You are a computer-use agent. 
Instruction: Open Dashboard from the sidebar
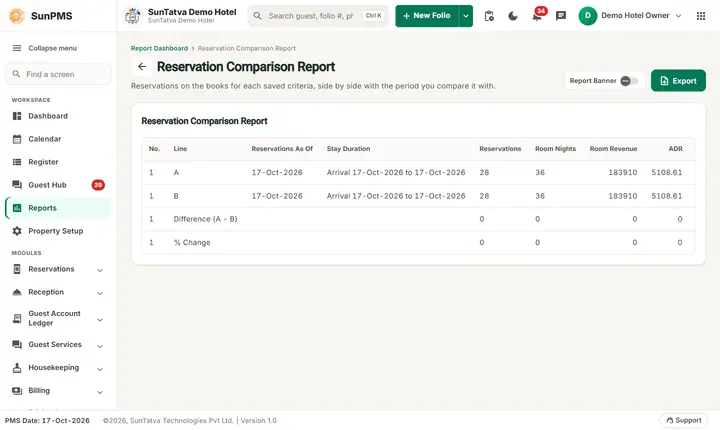pos(58,116)
